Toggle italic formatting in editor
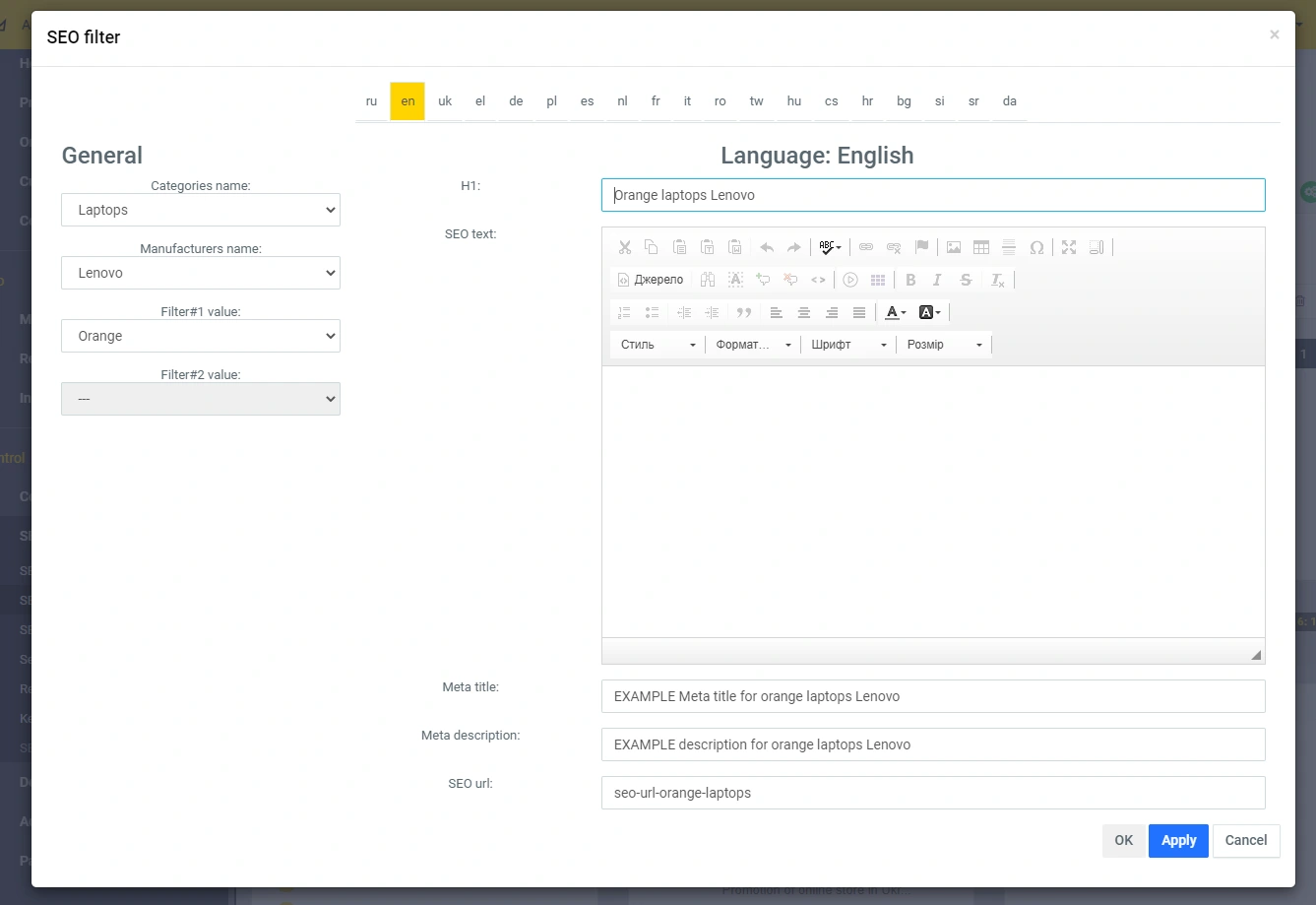 (x=937, y=280)
